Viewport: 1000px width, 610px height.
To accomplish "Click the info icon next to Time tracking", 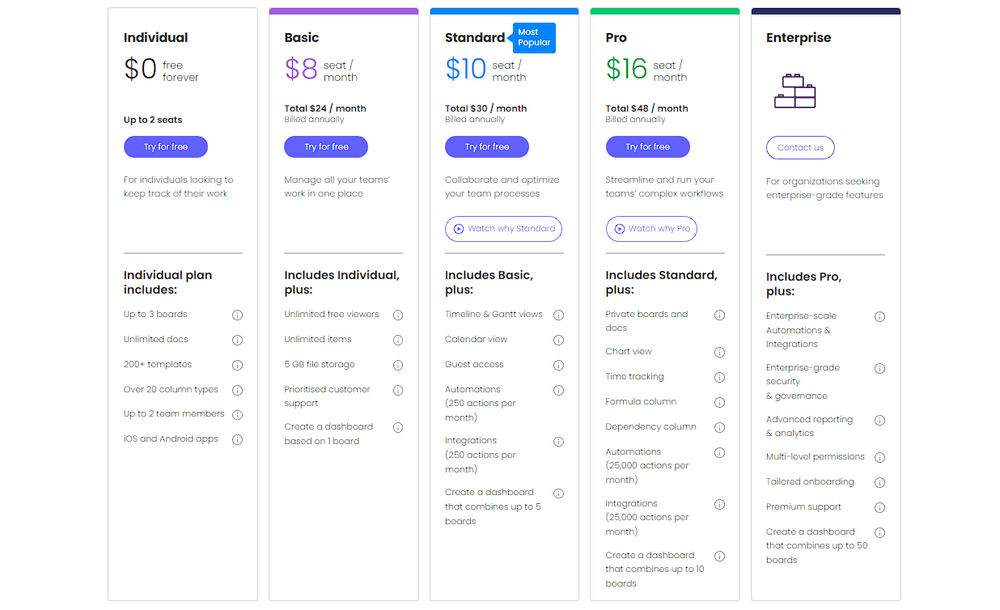I will 720,376.
